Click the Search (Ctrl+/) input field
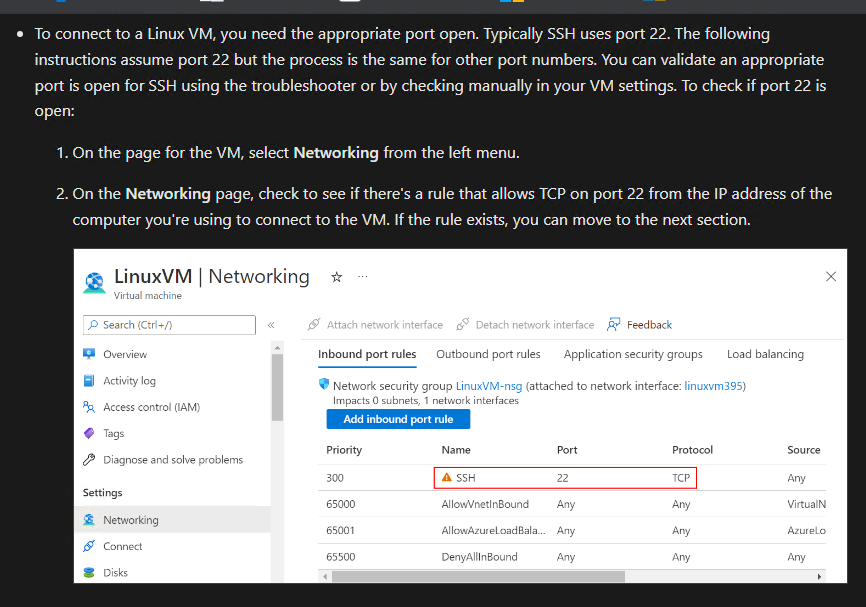The height and width of the screenshot is (607, 866). 170,325
